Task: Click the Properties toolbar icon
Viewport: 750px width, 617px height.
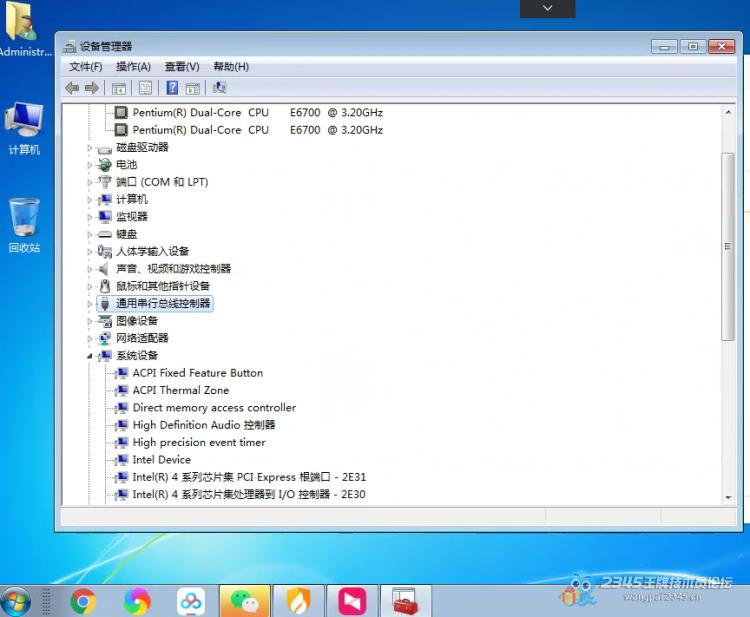Action: pos(145,88)
